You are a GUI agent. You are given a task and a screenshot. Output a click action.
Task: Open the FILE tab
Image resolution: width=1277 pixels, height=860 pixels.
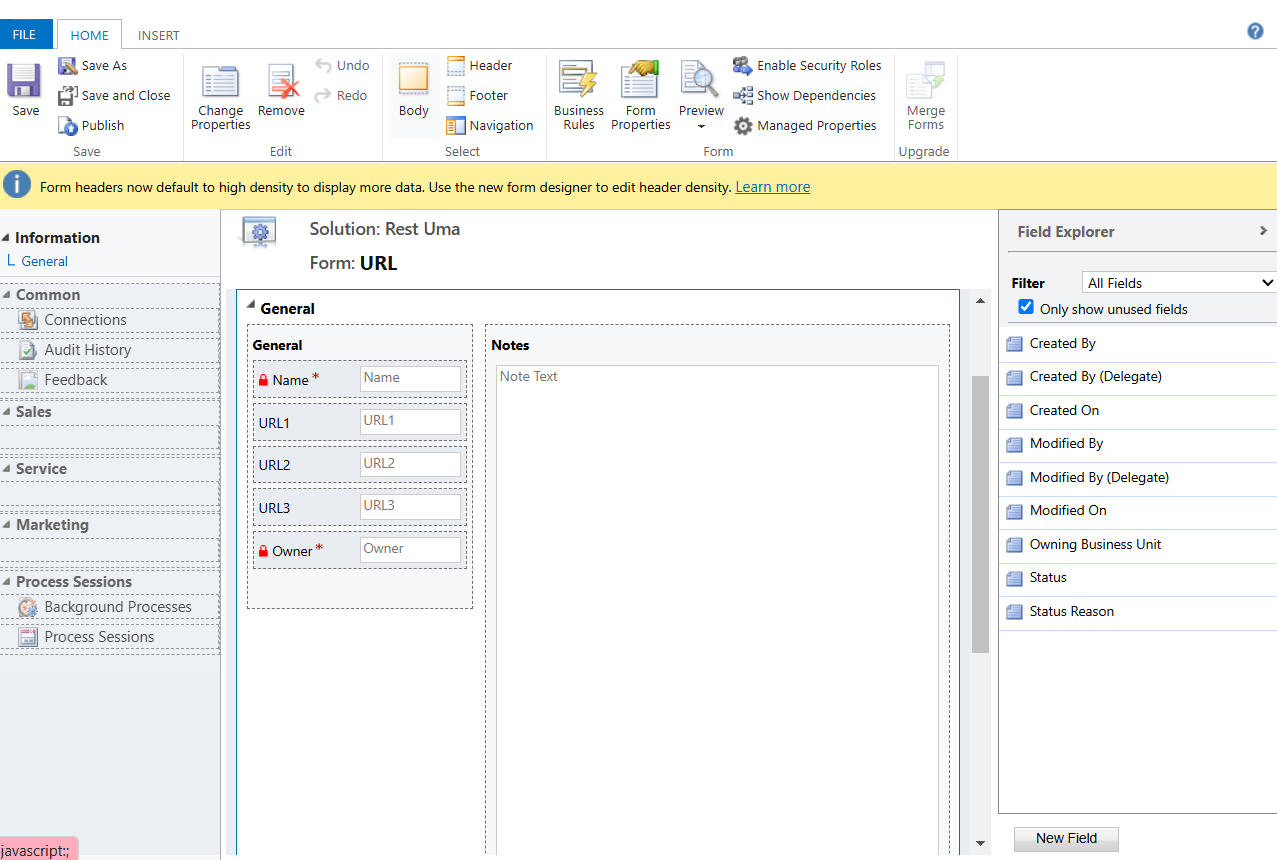pos(24,35)
